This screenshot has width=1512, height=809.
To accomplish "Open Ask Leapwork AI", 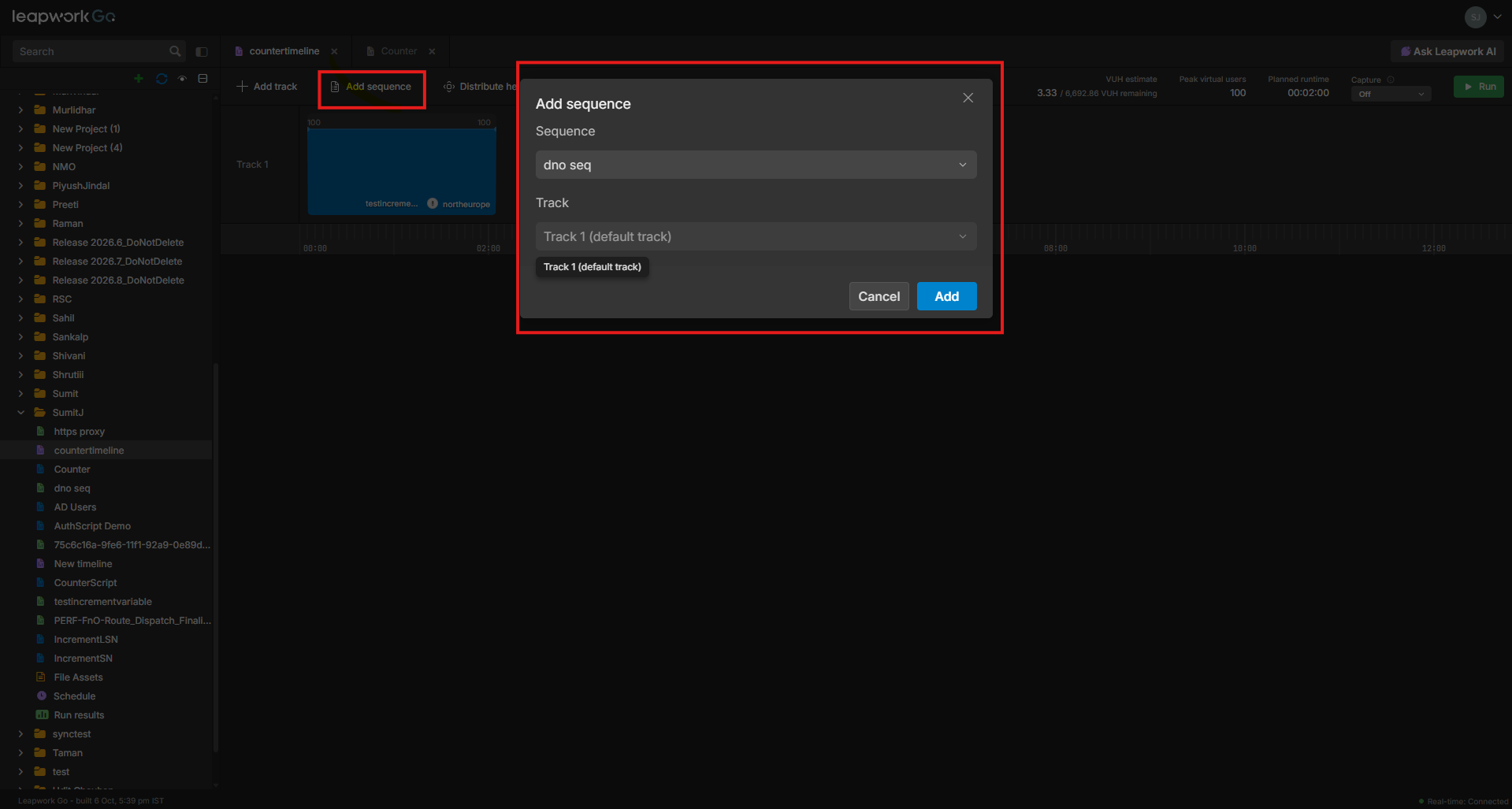I will [x=1447, y=52].
